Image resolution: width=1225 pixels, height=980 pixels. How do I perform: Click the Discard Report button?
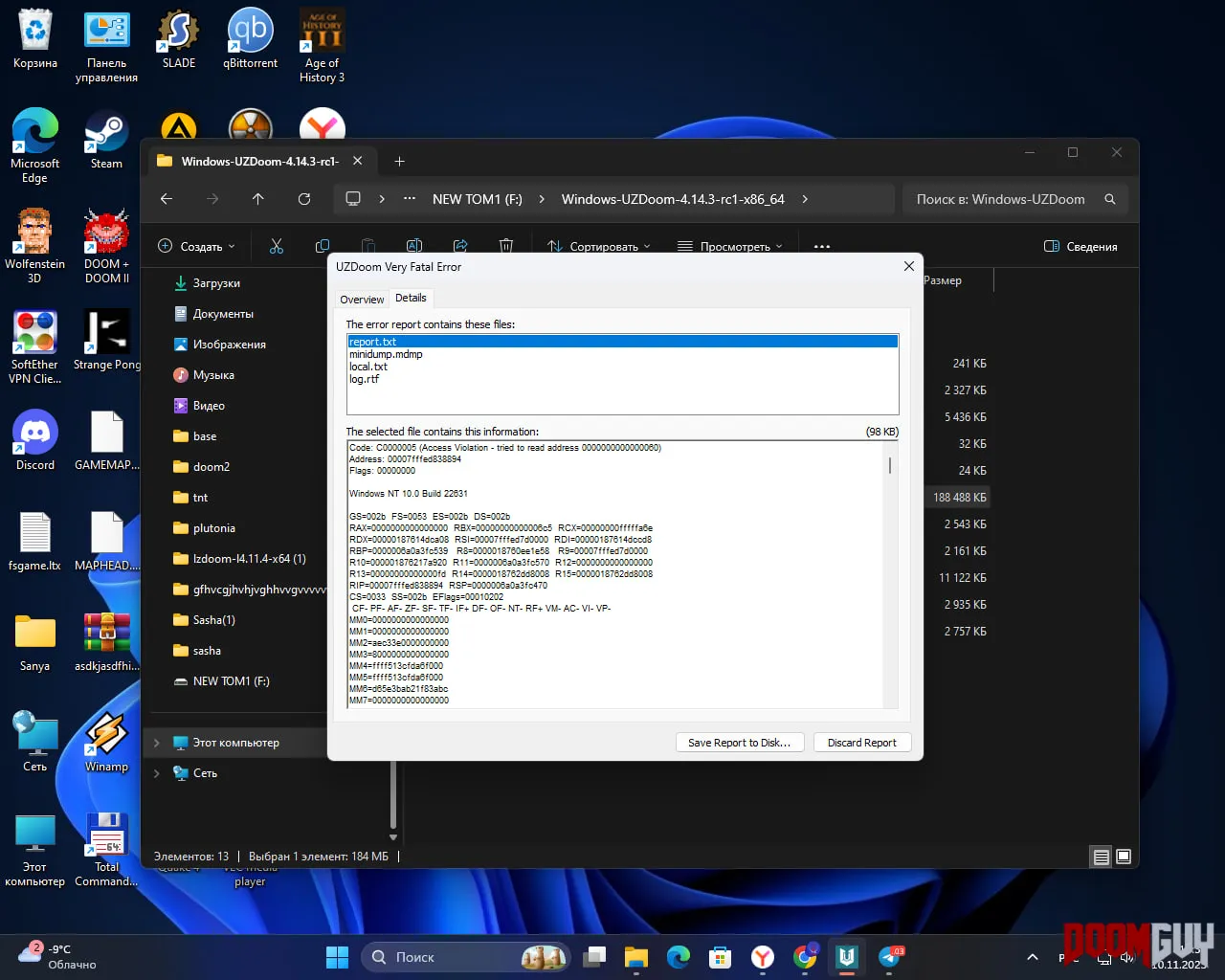(861, 743)
